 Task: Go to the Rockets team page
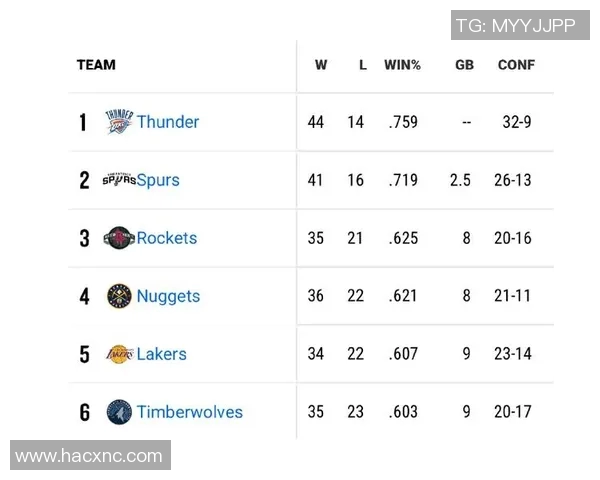tap(167, 238)
